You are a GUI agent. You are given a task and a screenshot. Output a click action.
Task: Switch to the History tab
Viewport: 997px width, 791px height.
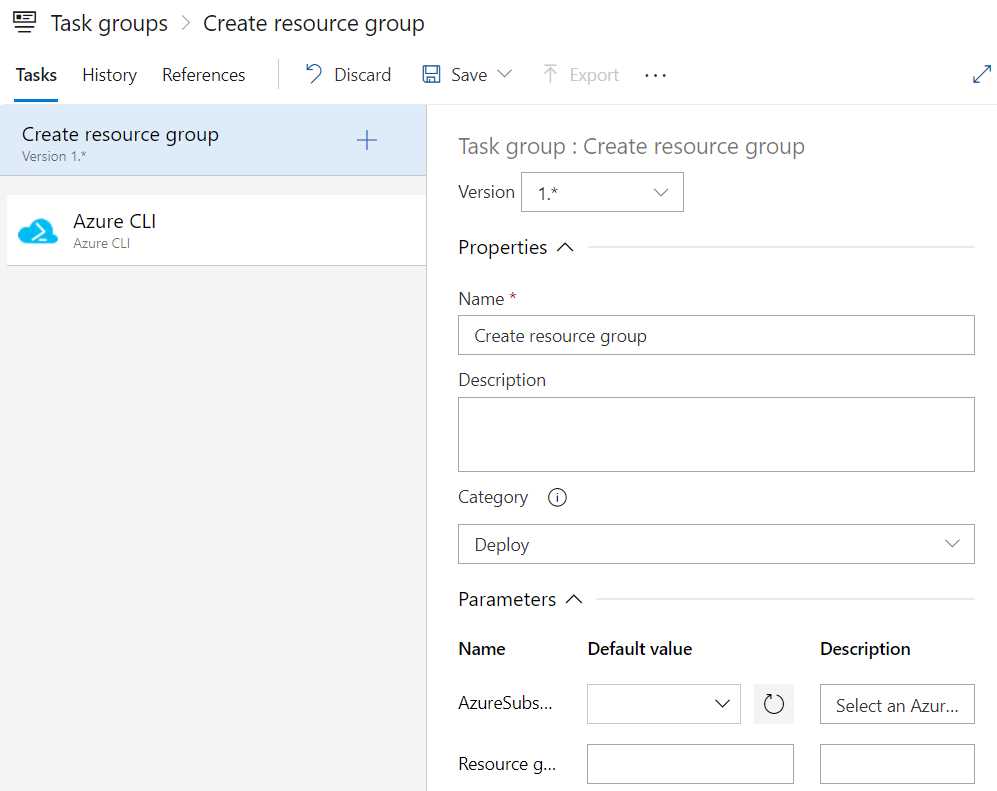pos(109,74)
